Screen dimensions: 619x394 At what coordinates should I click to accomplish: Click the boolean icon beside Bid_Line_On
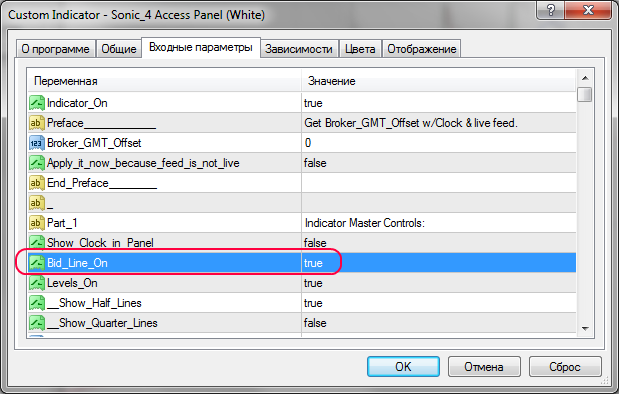[x=37, y=263]
